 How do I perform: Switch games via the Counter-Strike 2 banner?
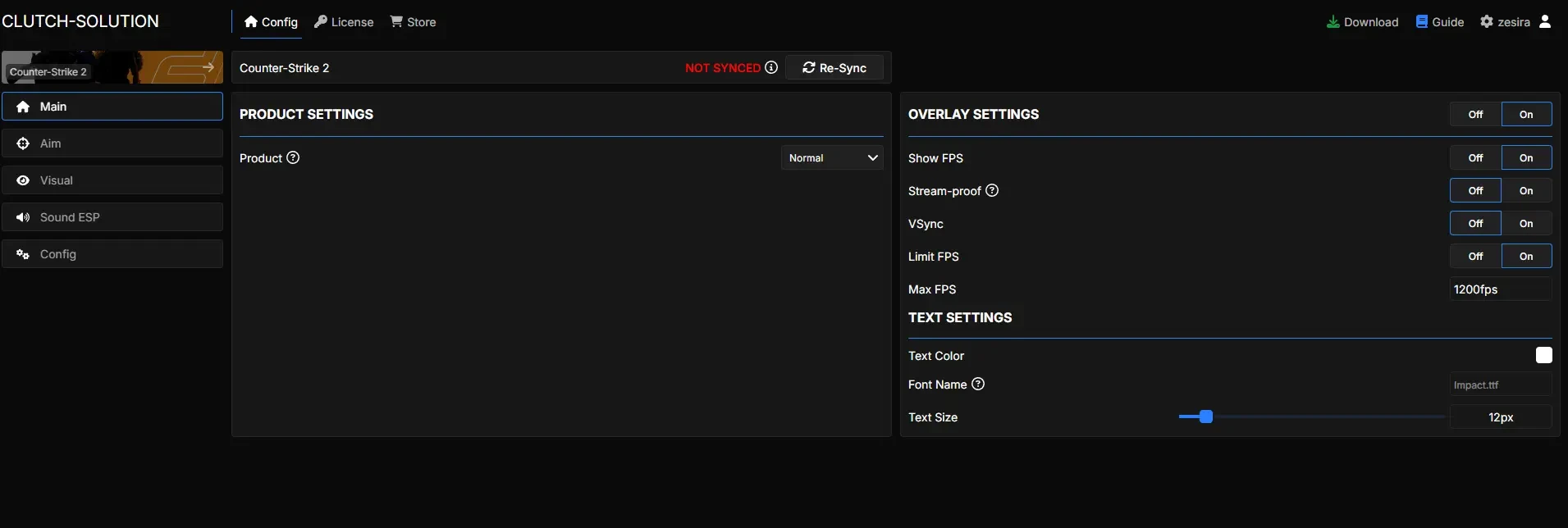pos(112,67)
